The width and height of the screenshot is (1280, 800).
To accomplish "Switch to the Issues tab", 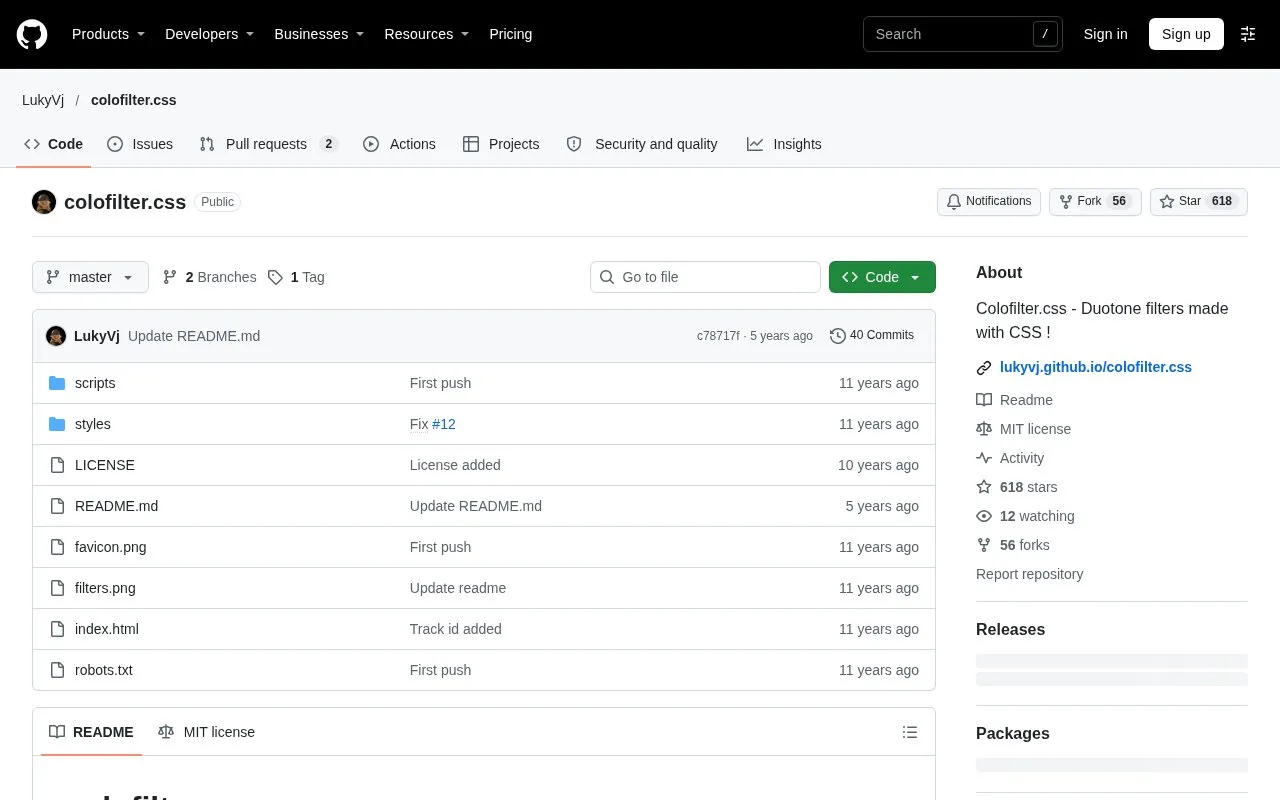I will pyautogui.click(x=140, y=144).
